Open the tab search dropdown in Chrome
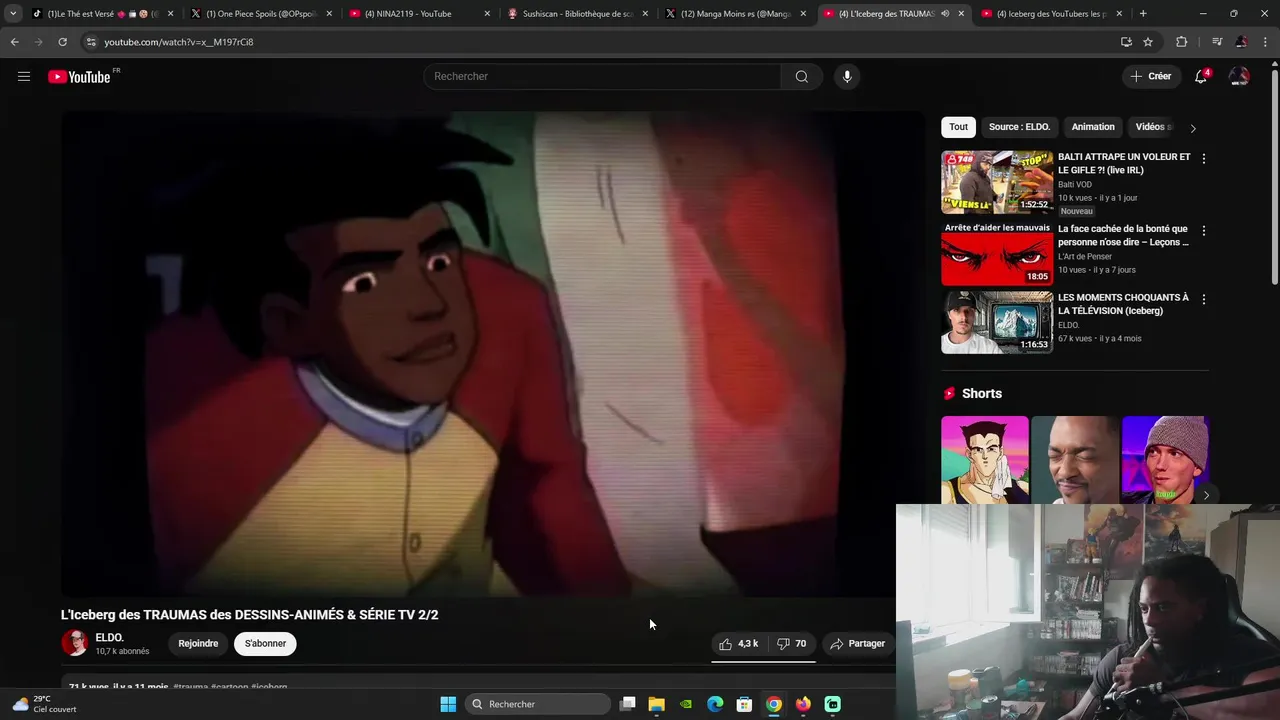Image resolution: width=1280 pixels, height=720 pixels. pyautogui.click(x=13, y=14)
